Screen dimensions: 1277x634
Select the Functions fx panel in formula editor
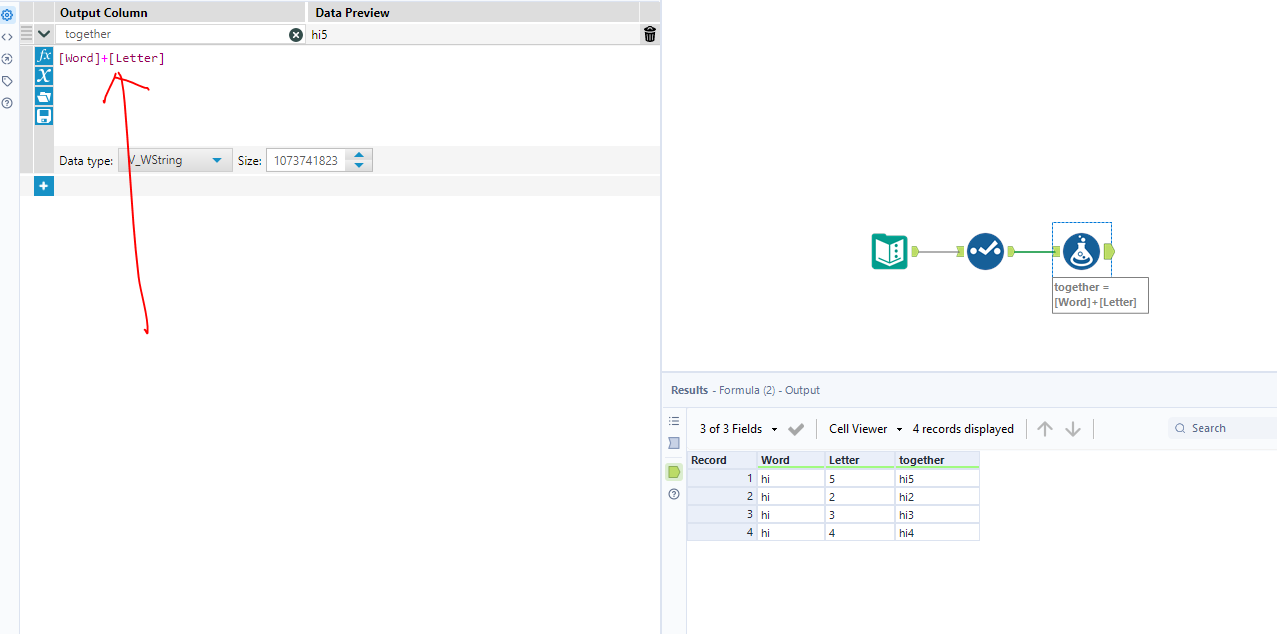[43, 57]
